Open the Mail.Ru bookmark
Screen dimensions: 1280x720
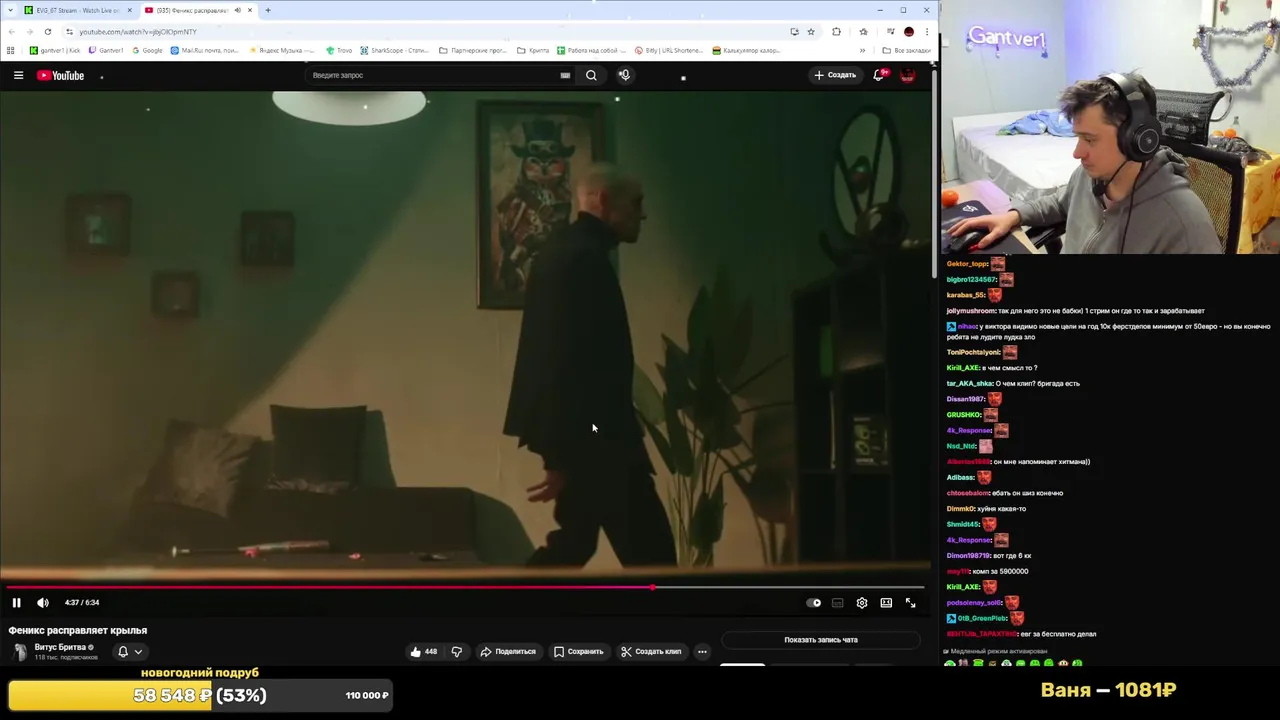tap(204, 50)
